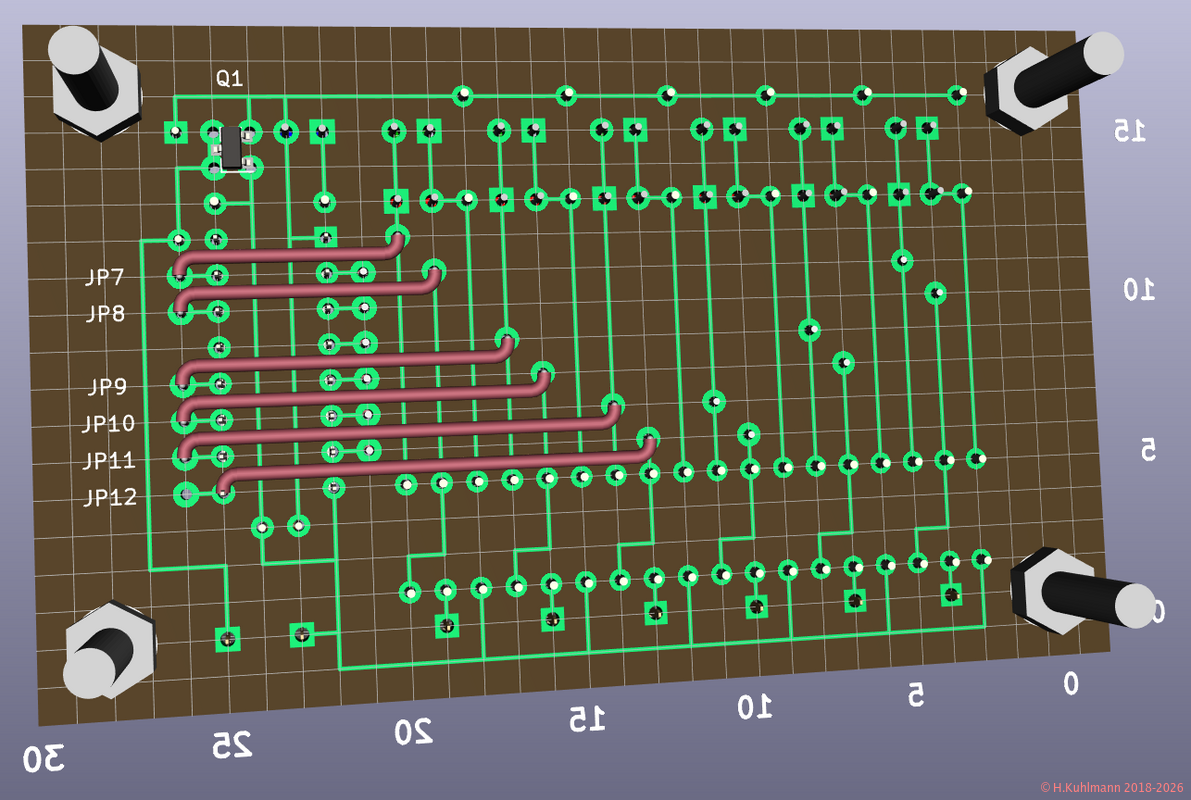Select the JP11 jumper label
Viewport: 1191px width, 800px height.
[x=109, y=461]
